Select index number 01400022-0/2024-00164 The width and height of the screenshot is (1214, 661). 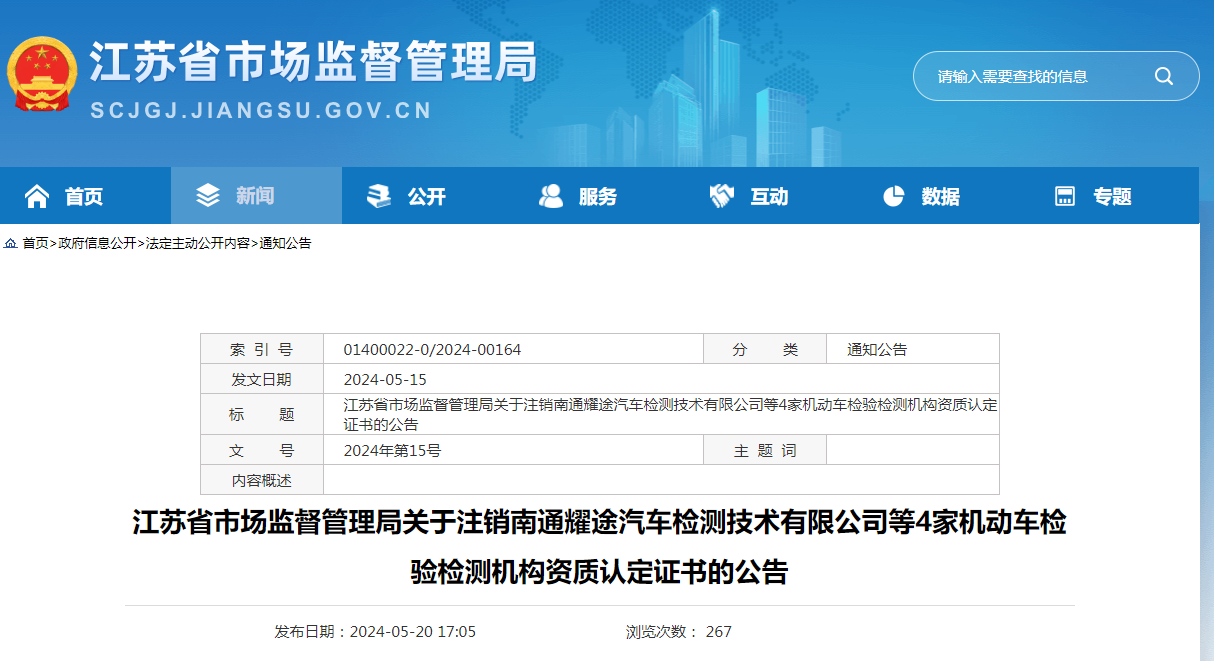(432, 349)
